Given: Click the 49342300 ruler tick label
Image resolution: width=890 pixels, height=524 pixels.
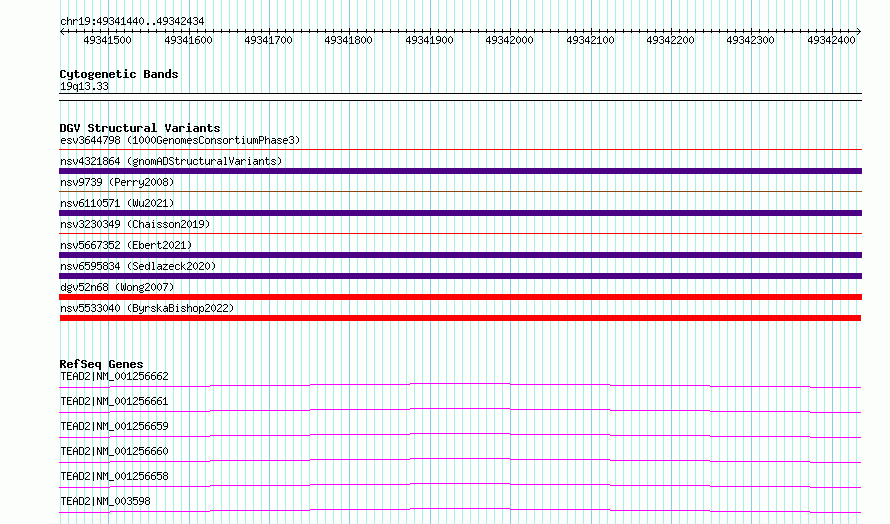Looking at the screenshot, I should point(751,40).
